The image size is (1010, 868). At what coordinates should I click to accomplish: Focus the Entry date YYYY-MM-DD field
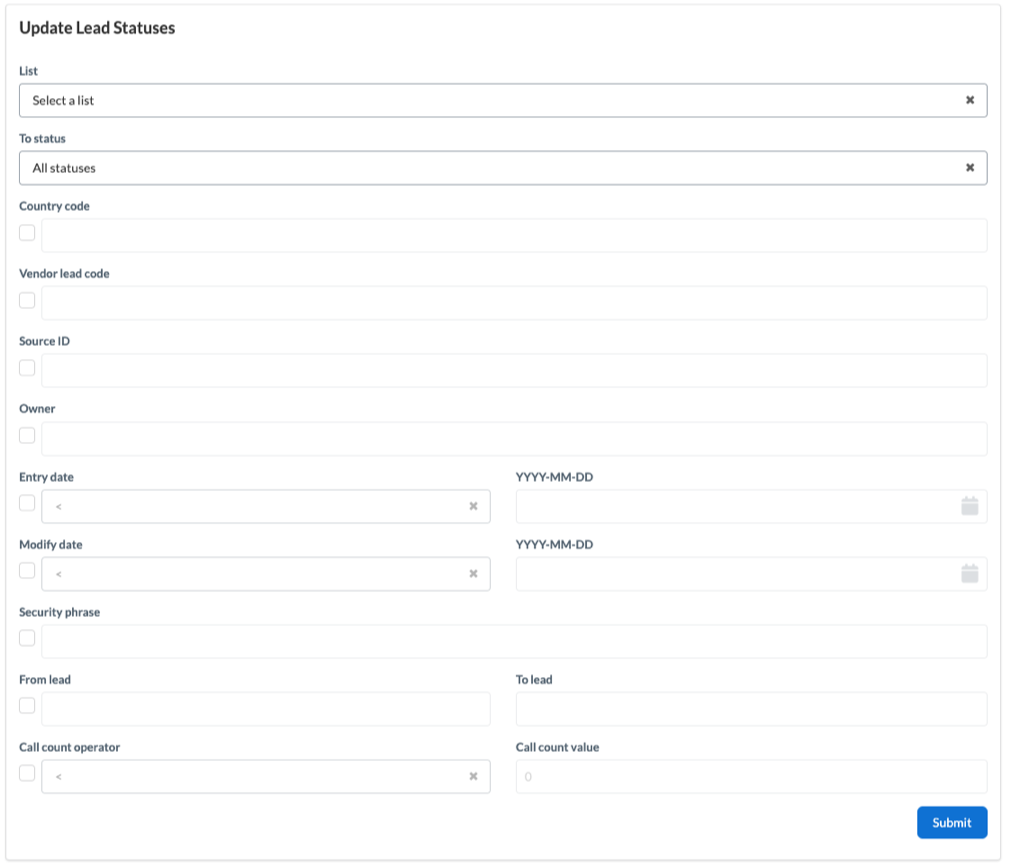[x=752, y=506]
